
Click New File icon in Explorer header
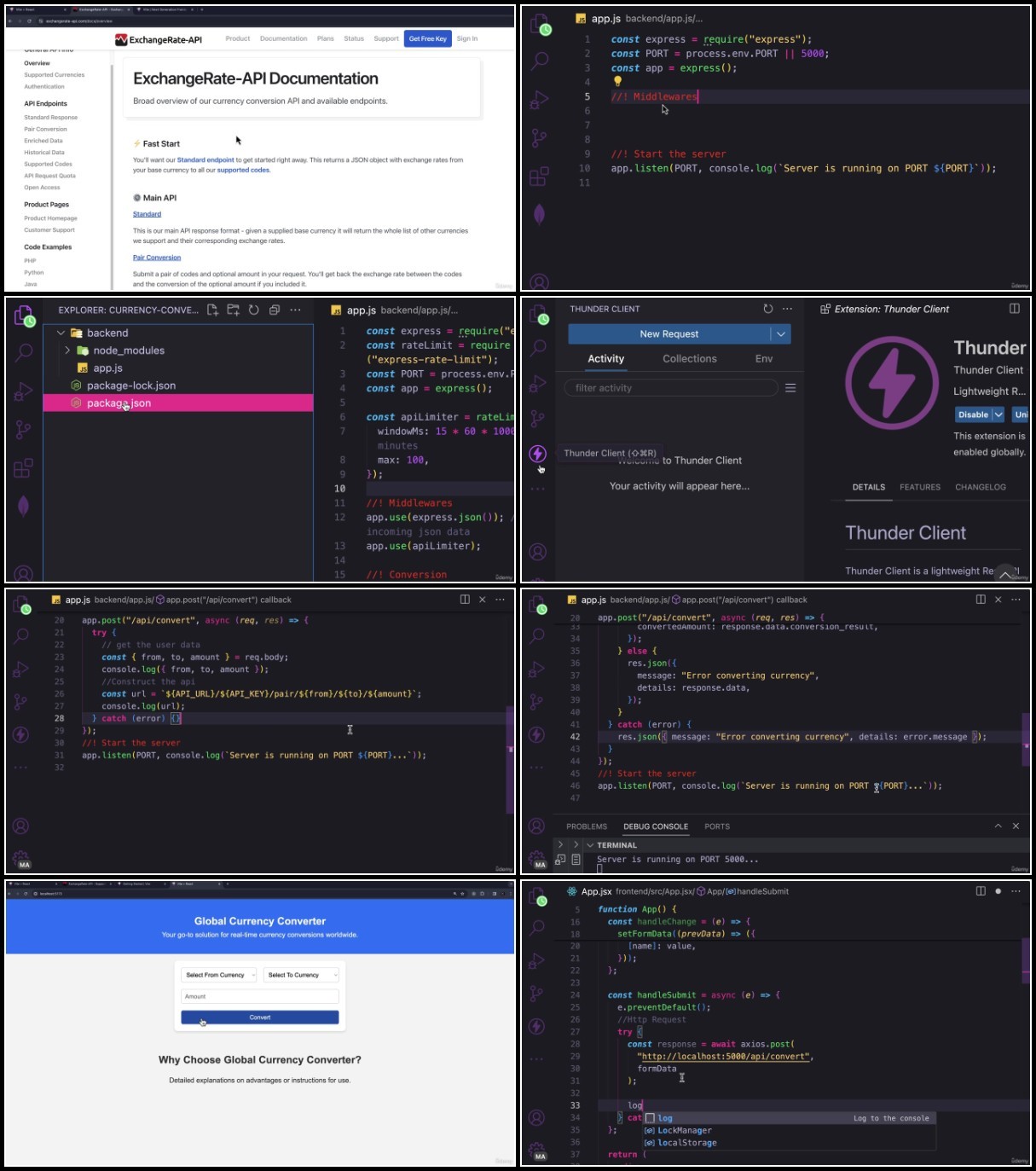point(212,310)
